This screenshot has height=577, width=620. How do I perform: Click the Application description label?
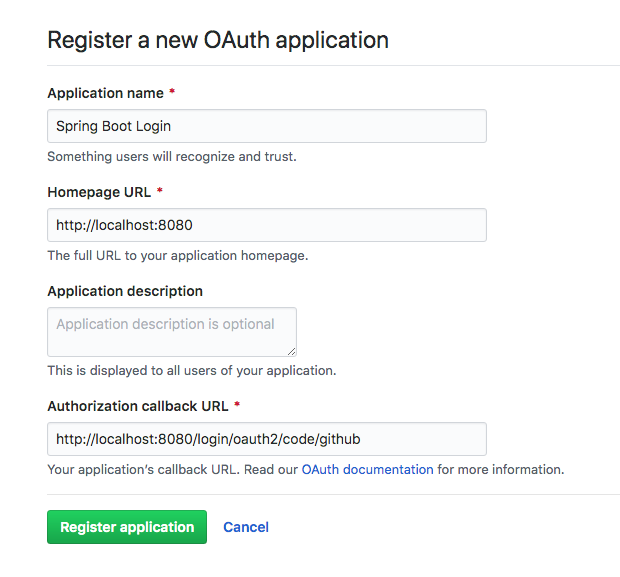125,291
